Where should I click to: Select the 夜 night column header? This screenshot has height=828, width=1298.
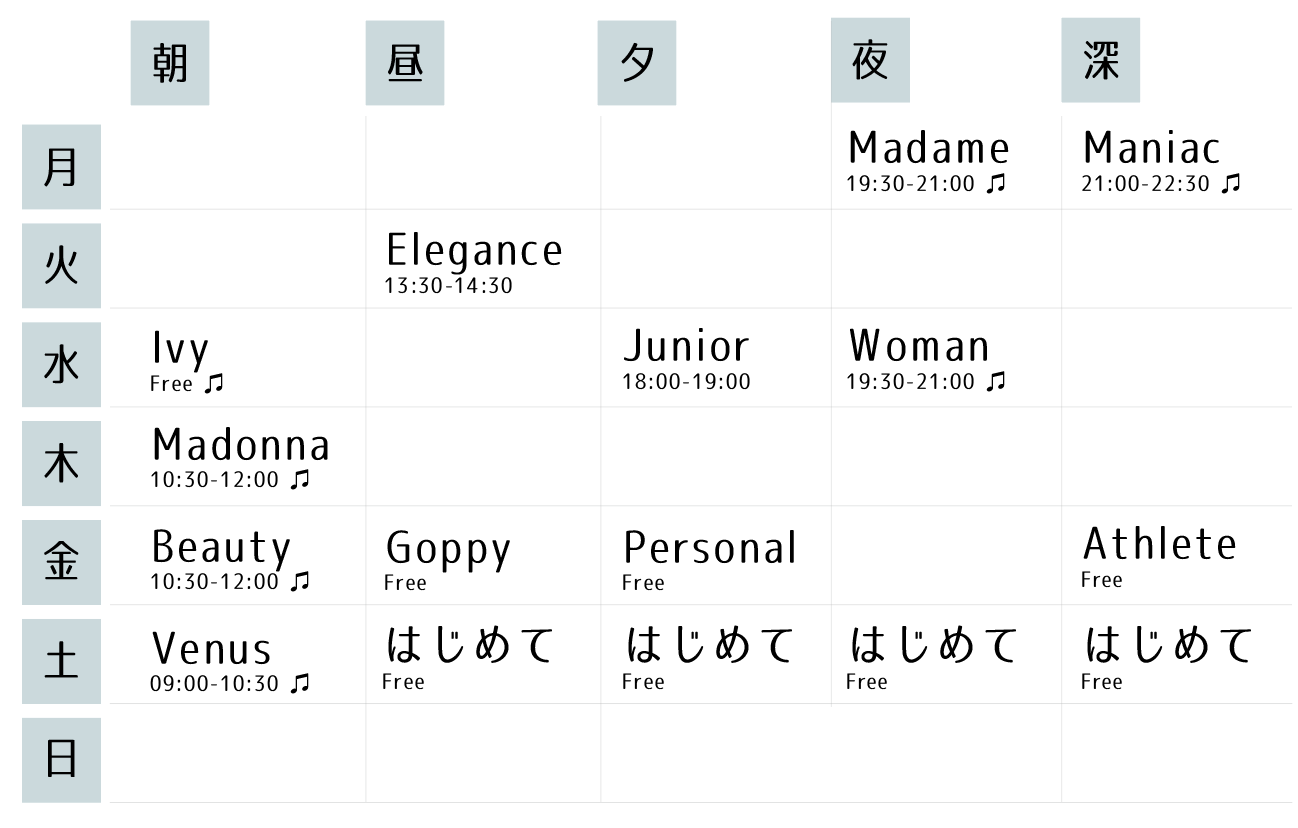870,61
